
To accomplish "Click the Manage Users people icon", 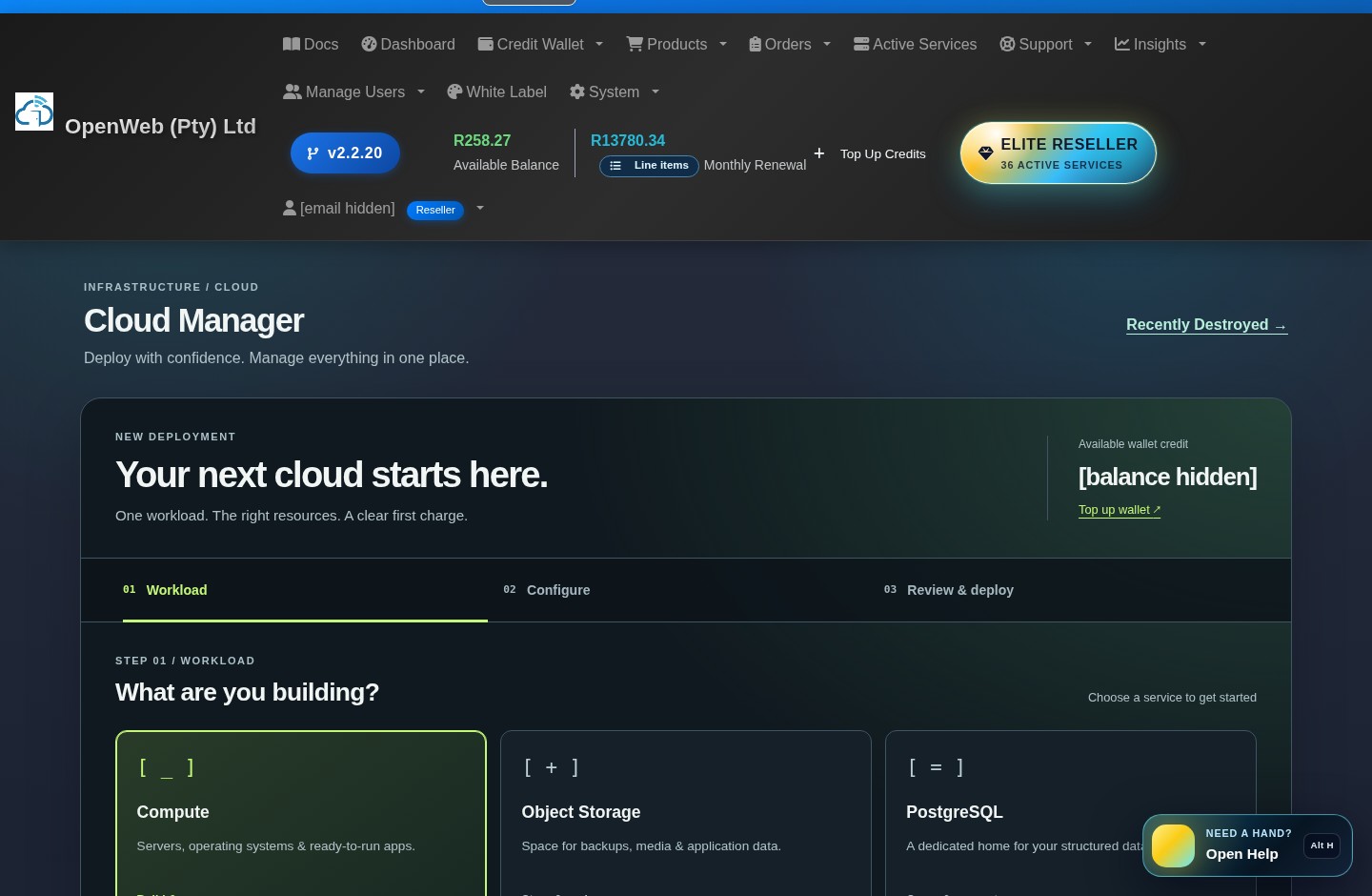I will pos(293,92).
